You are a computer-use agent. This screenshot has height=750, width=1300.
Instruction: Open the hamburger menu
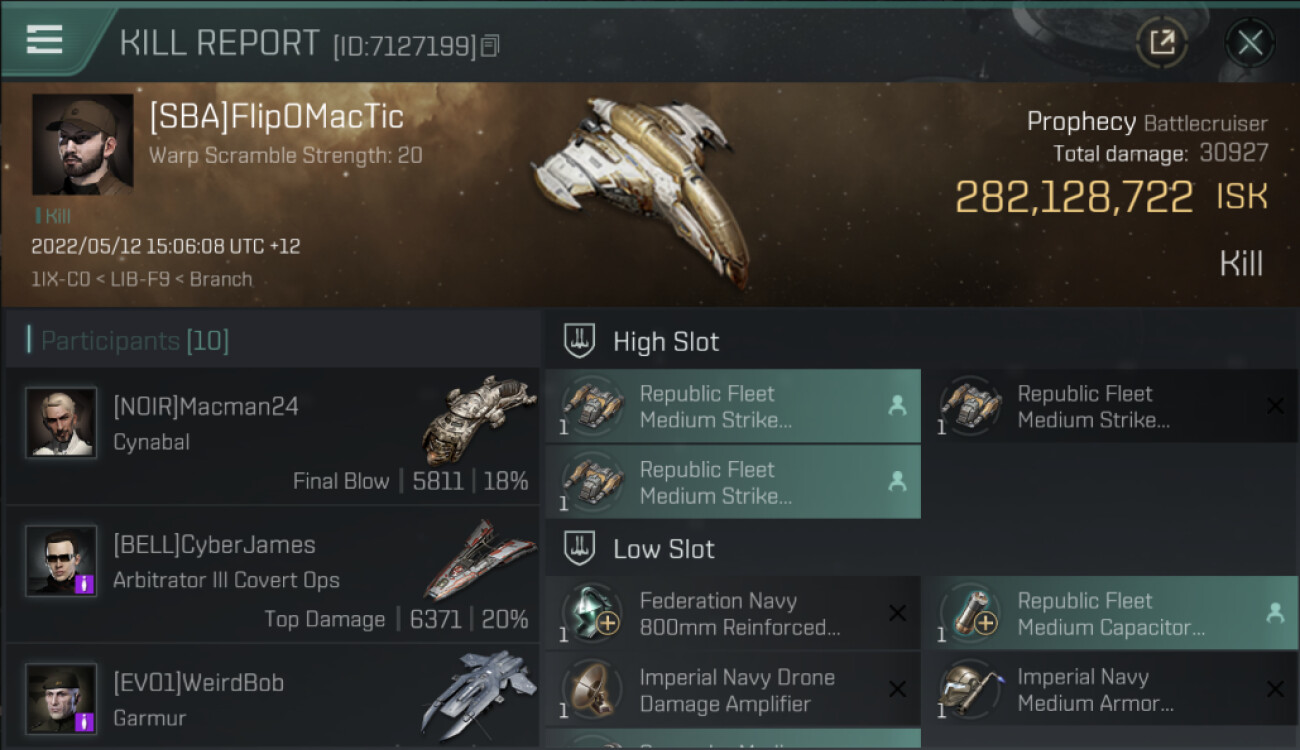coord(45,39)
